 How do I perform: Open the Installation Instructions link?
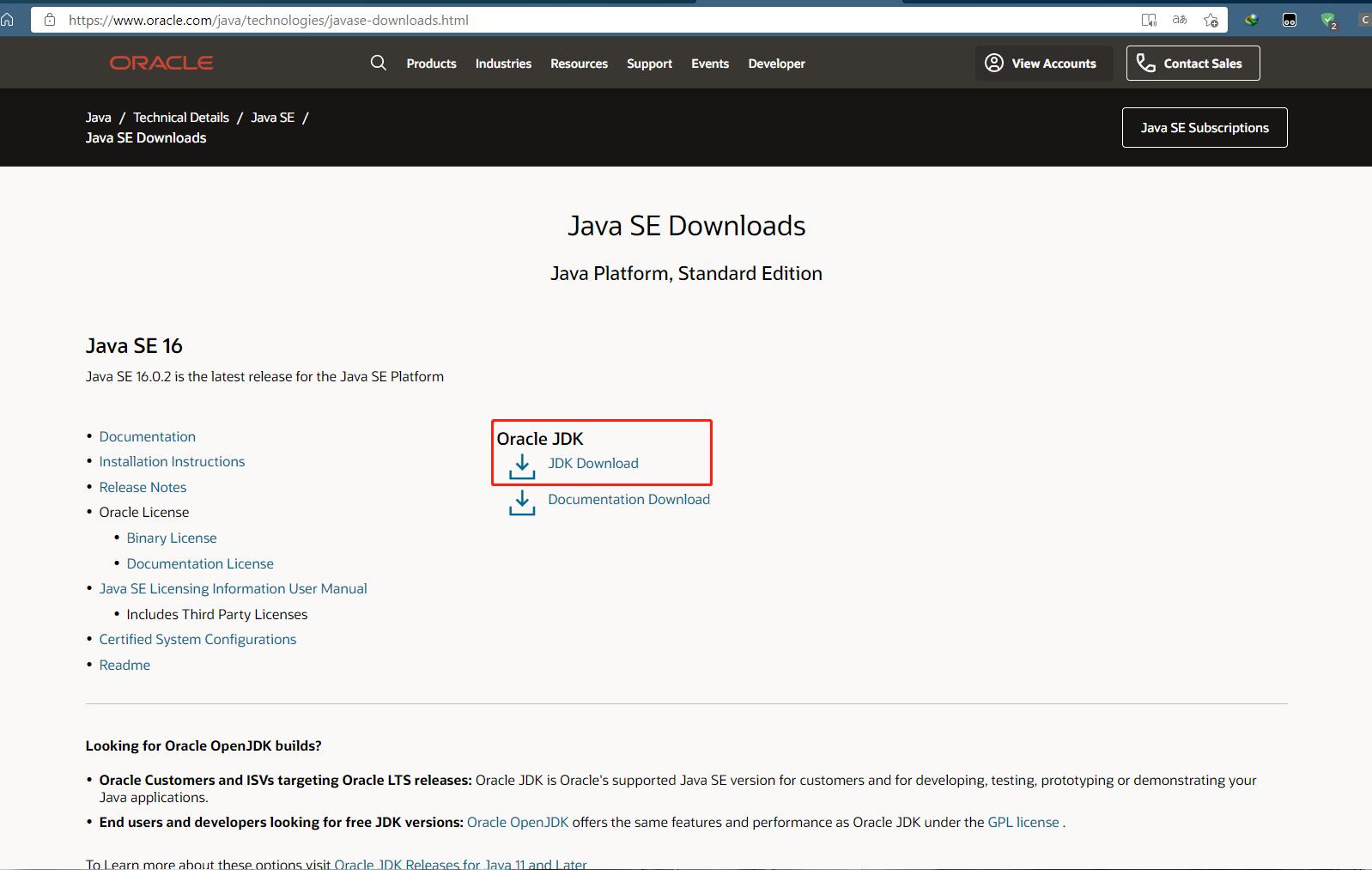(x=172, y=461)
